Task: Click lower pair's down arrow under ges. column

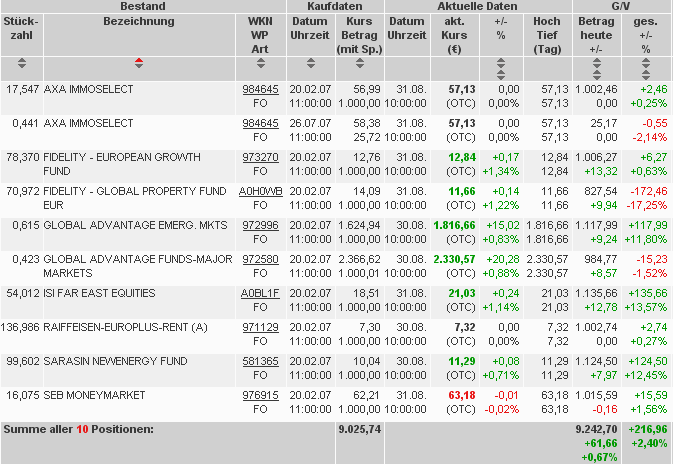Action: point(646,78)
